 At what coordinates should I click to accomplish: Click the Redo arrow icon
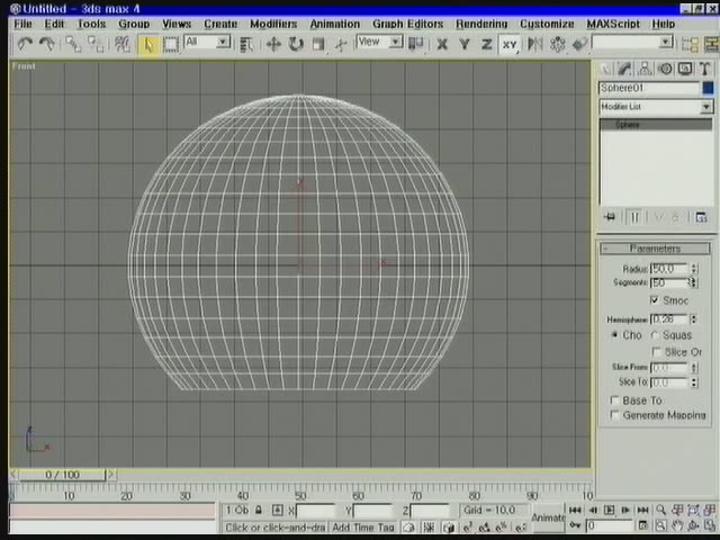tap(47, 45)
